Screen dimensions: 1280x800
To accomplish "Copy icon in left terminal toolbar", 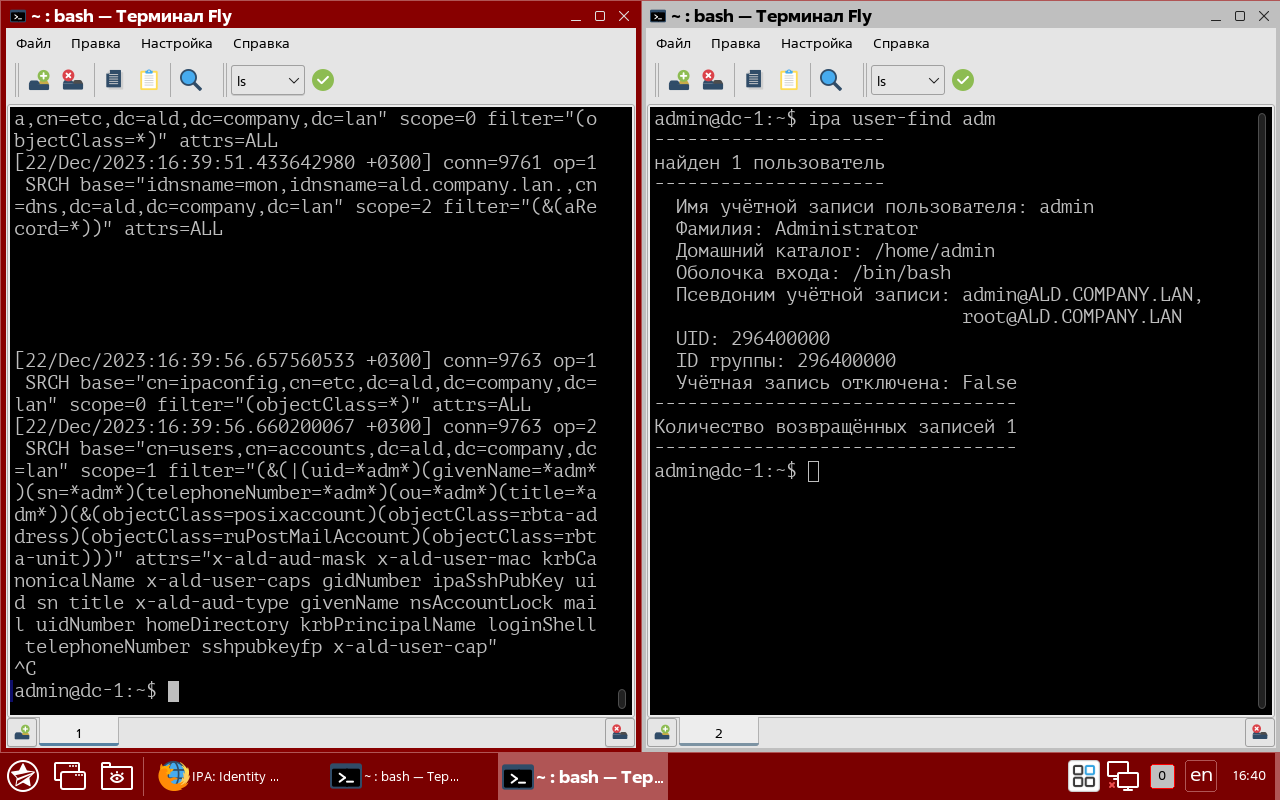I will click(x=114, y=80).
